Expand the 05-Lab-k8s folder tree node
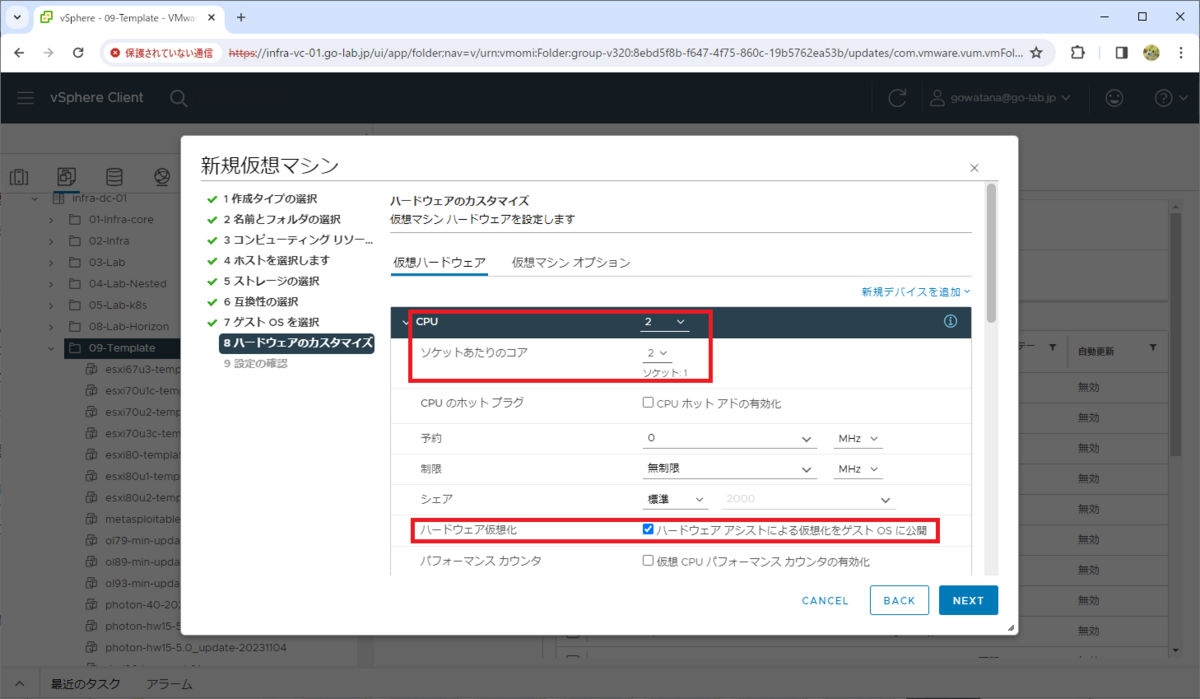Viewport: 1200px width, 699px height. [x=51, y=305]
